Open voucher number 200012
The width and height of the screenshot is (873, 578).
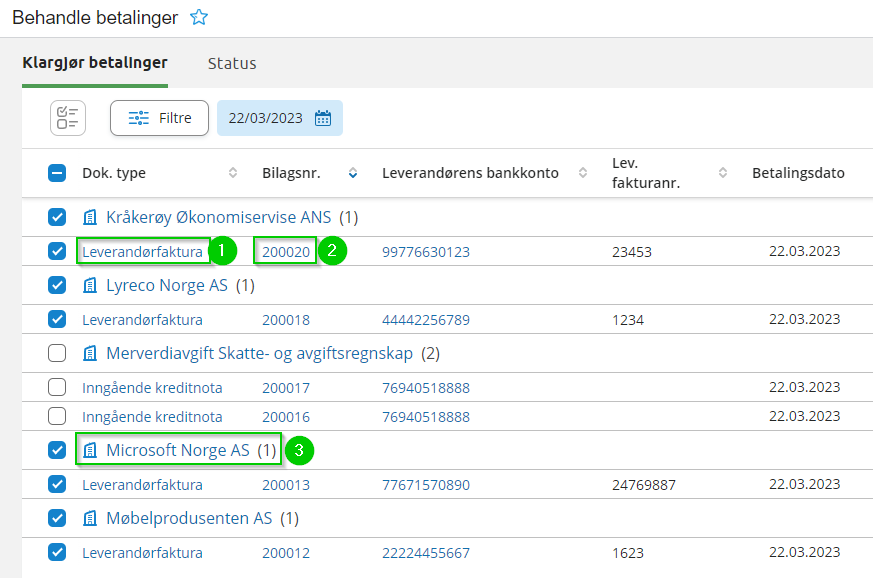[286, 552]
